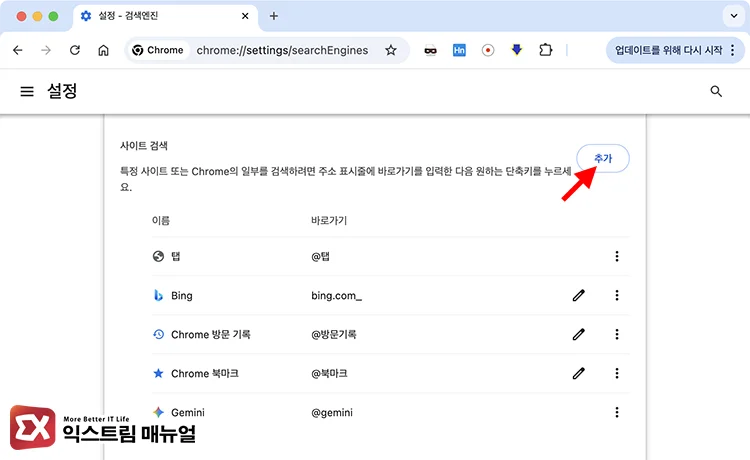Click the 추가 button to add site search
This screenshot has height=460, width=750.
tap(603, 158)
